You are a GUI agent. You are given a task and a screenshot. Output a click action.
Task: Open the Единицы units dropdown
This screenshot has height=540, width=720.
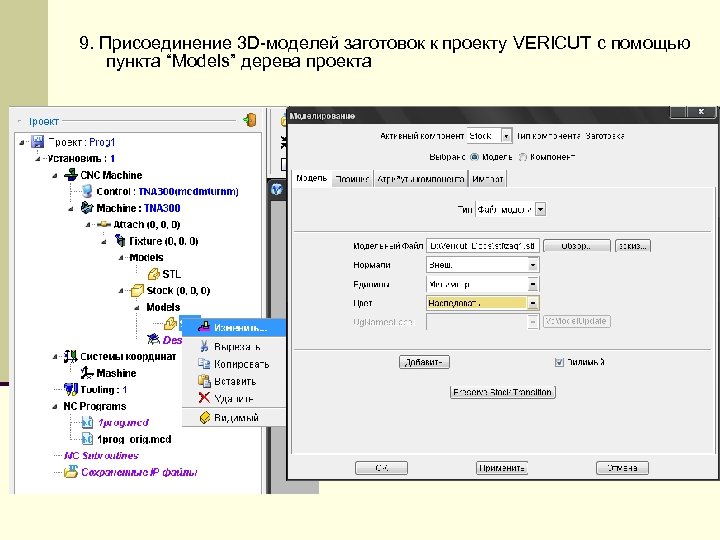point(533,284)
